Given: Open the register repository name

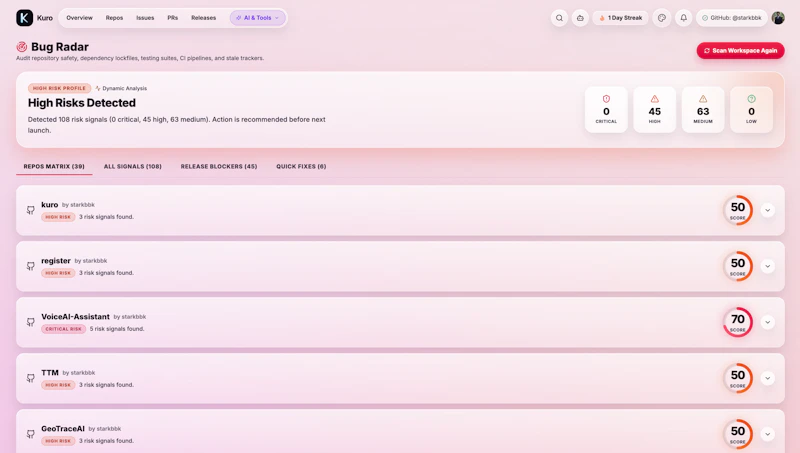Looking at the screenshot, I should pos(56,261).
